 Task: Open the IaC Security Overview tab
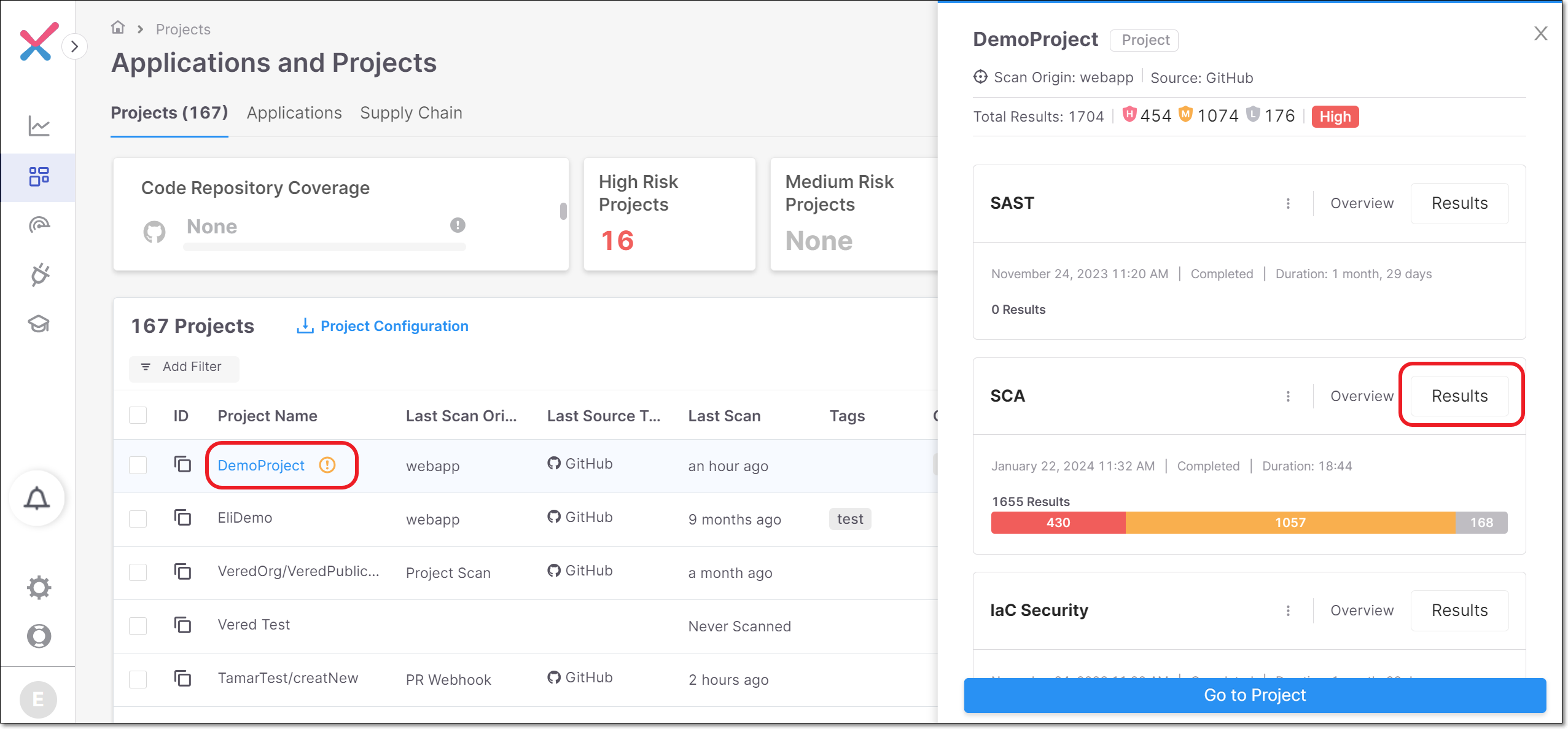(x=1362, y=610)
